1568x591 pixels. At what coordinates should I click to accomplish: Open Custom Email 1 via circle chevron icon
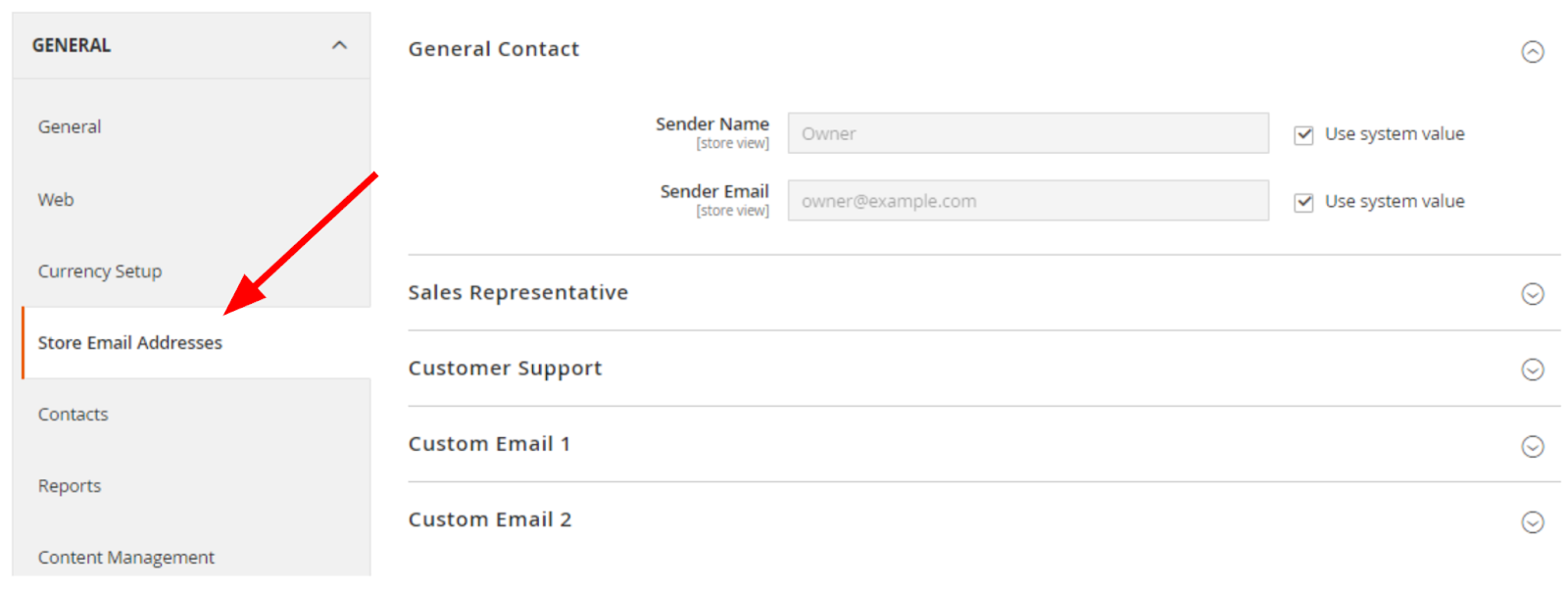[x=1532, y=446]
